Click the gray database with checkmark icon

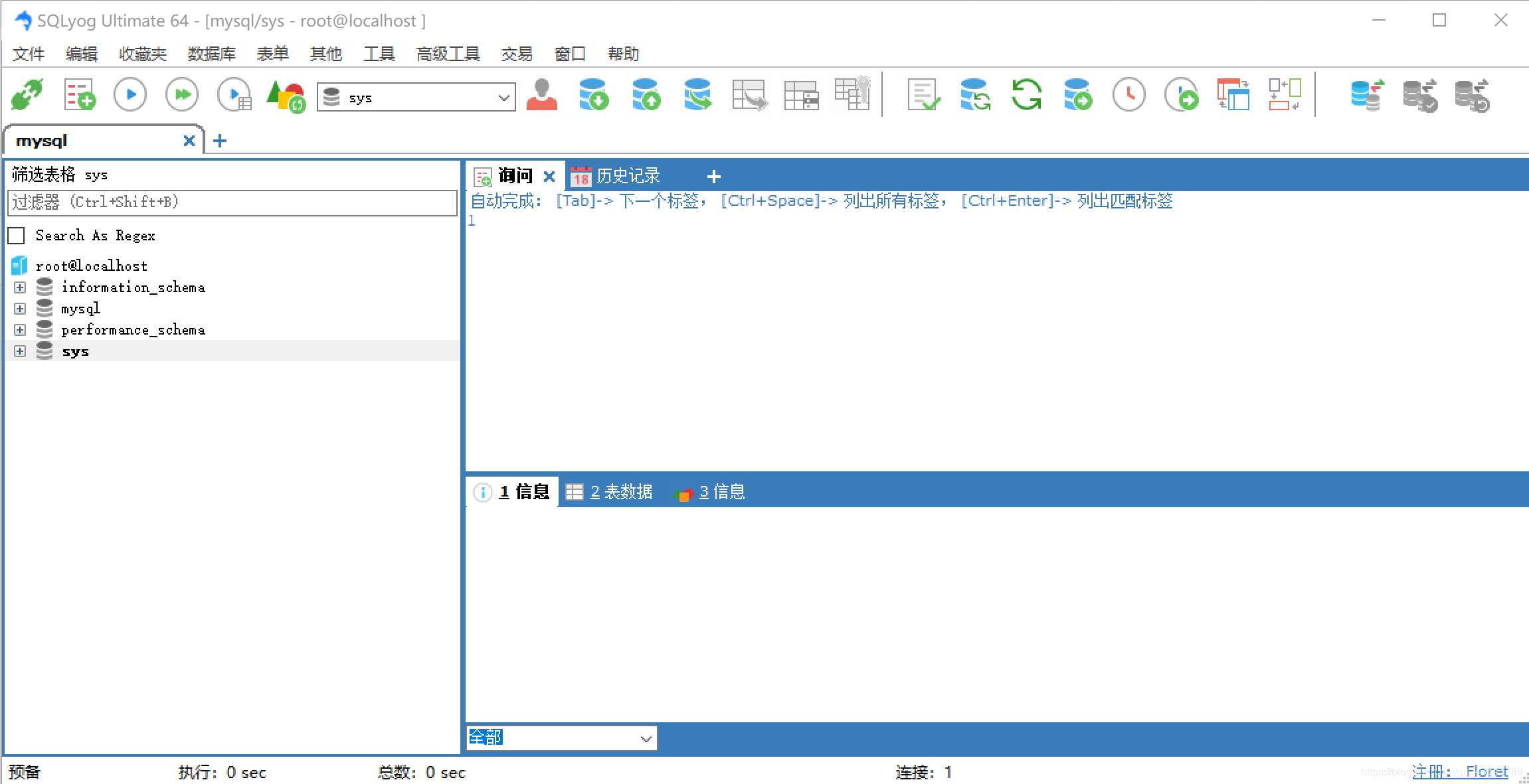[x=1419, y=96]
